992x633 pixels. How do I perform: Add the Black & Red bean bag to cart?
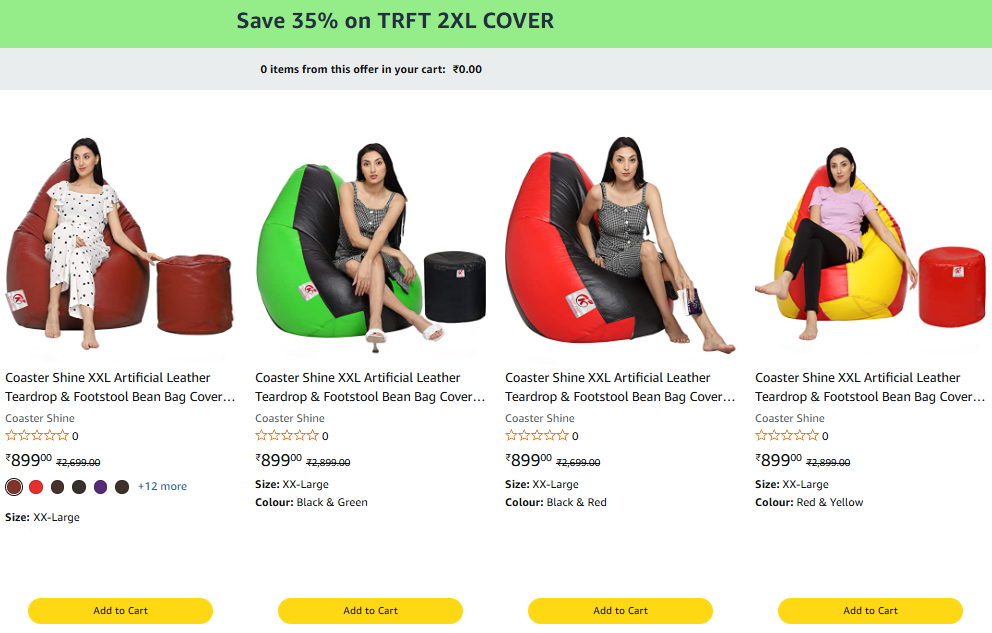point(620,611)
